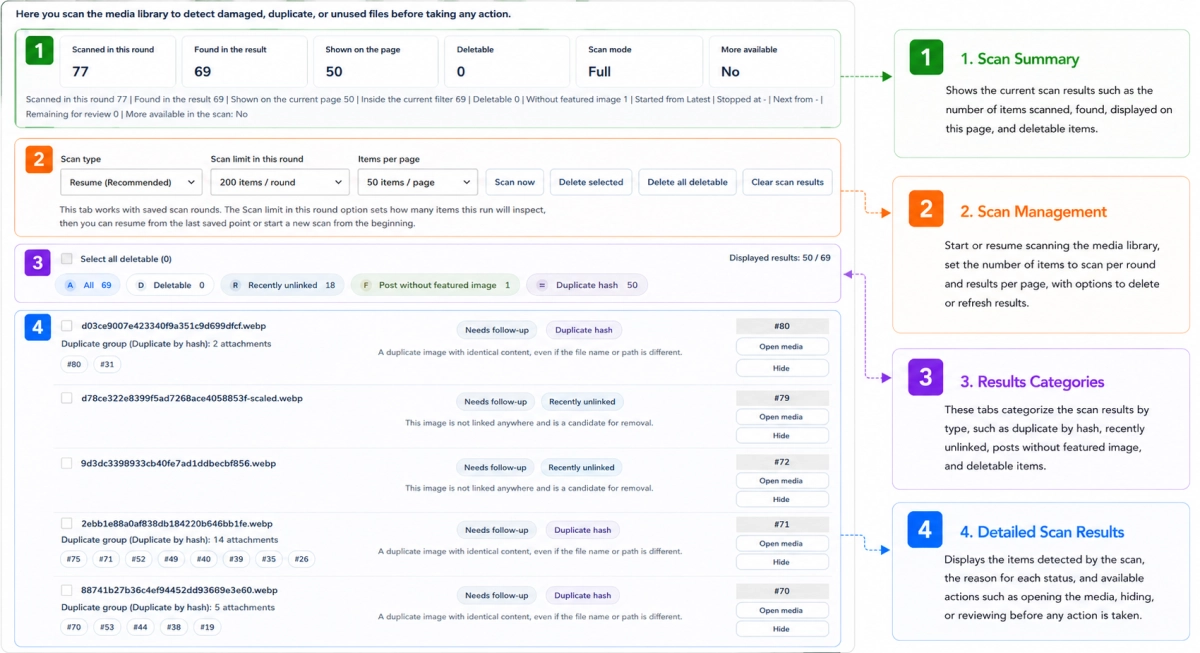Click the Found in the result 69 card
The image size is (1200, 653).
coord(245,62)
